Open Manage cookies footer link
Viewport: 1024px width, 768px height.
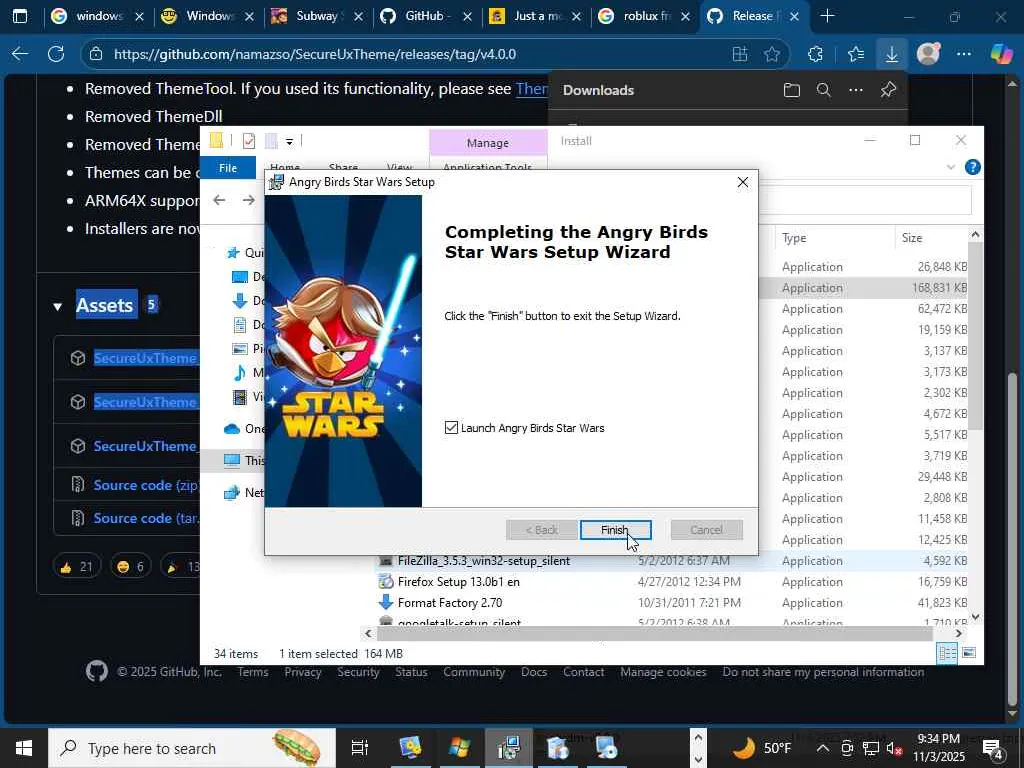pos(663,672)
